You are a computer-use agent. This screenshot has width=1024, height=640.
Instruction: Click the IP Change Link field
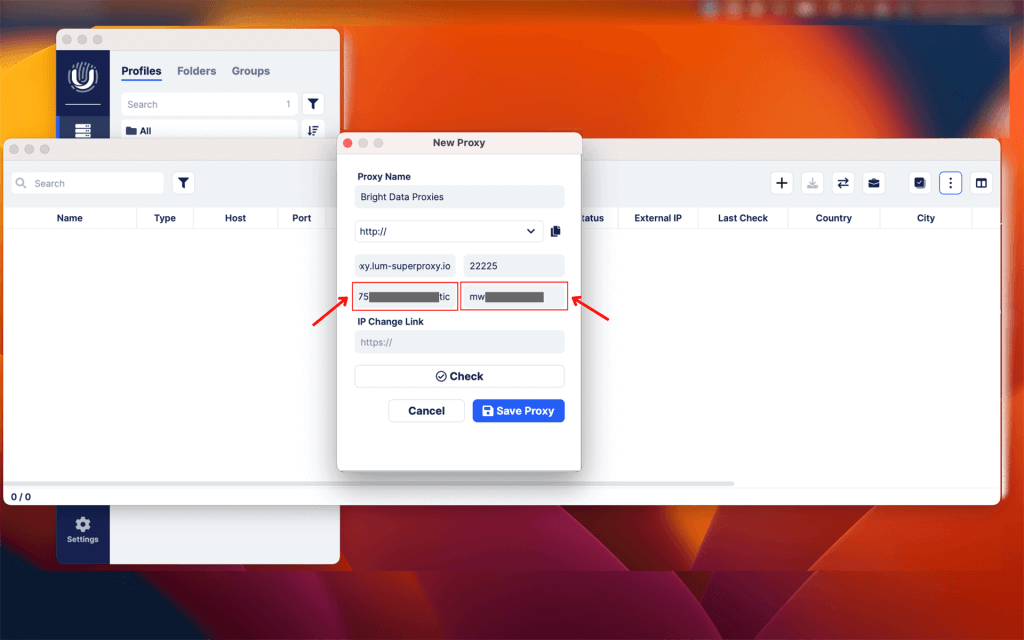click(459, 341)
